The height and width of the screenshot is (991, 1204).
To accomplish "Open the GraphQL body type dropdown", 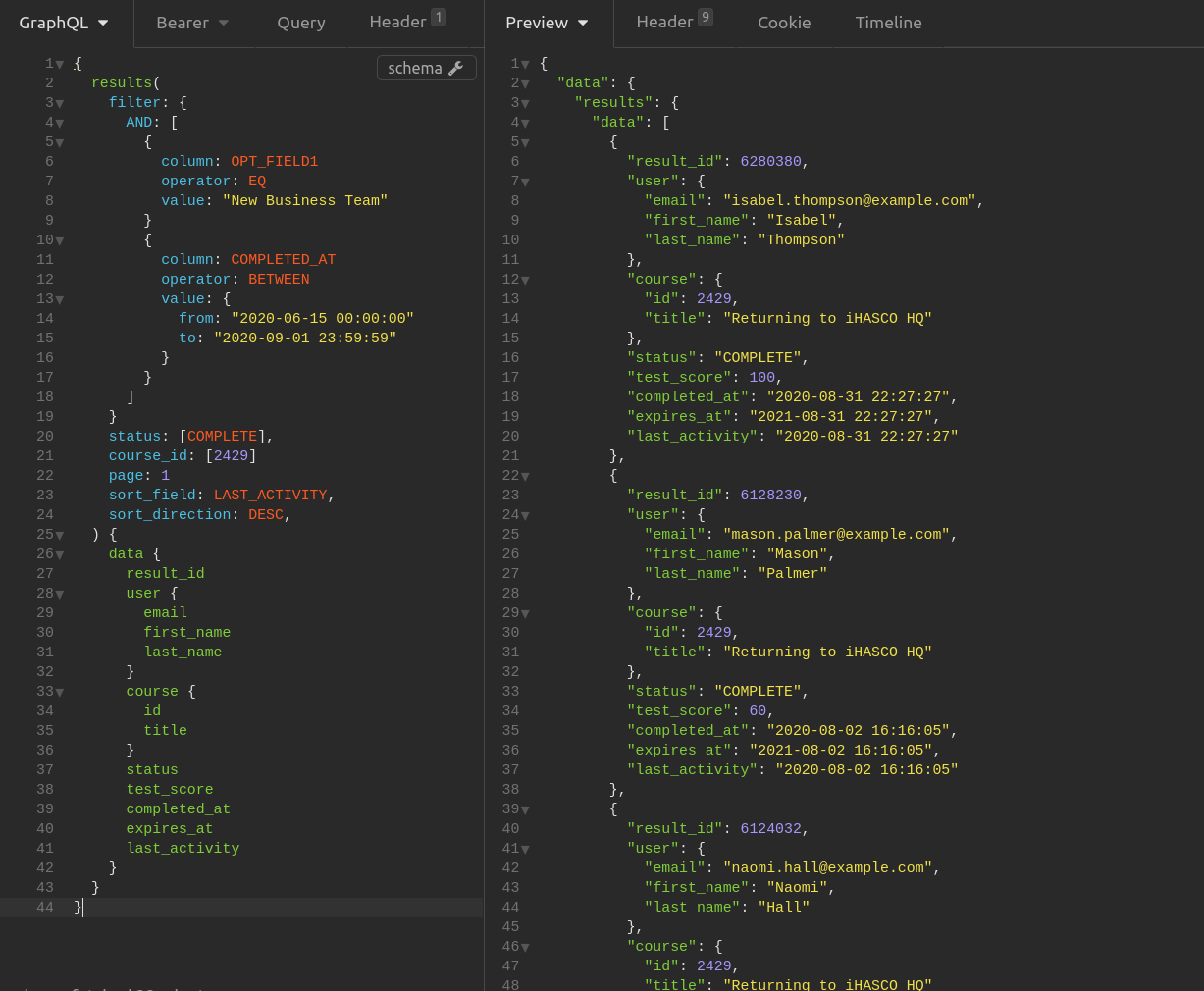I will [64, 23].
